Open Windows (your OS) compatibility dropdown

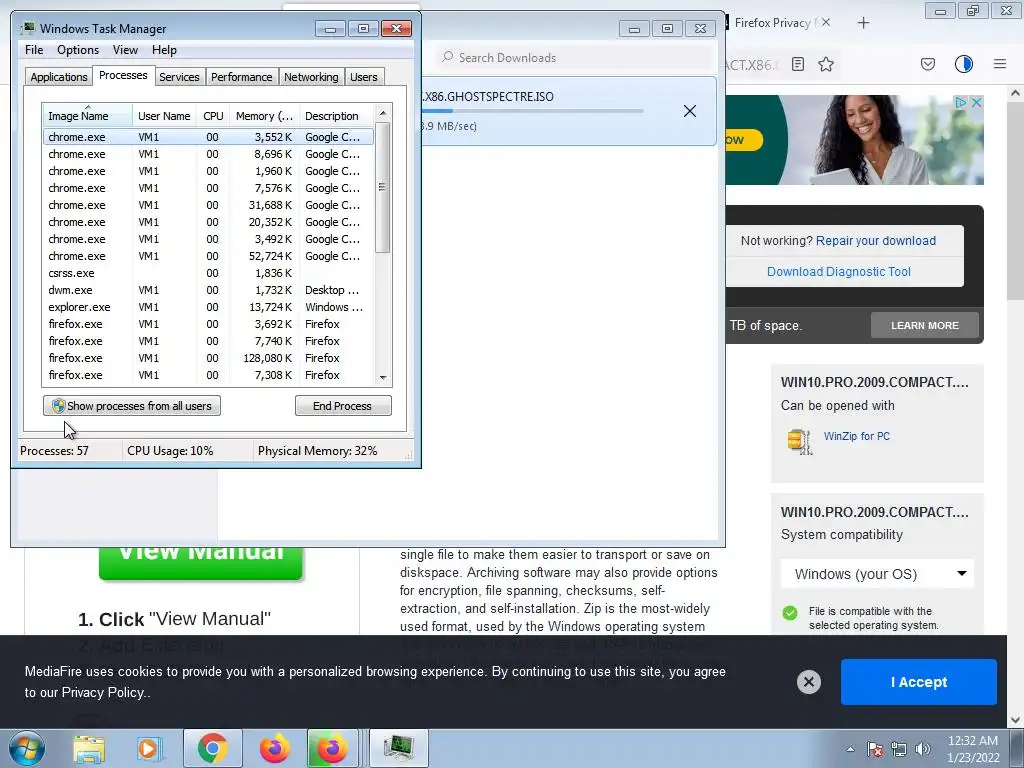pos(878,574)
